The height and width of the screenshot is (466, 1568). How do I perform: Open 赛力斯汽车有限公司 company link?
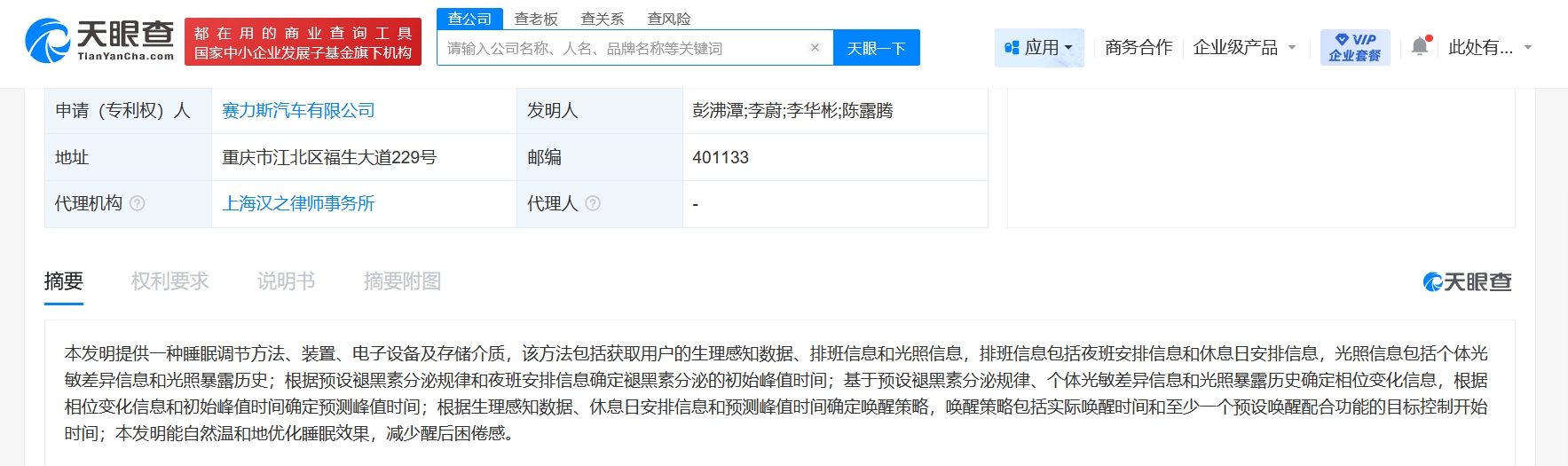[298, 111]
